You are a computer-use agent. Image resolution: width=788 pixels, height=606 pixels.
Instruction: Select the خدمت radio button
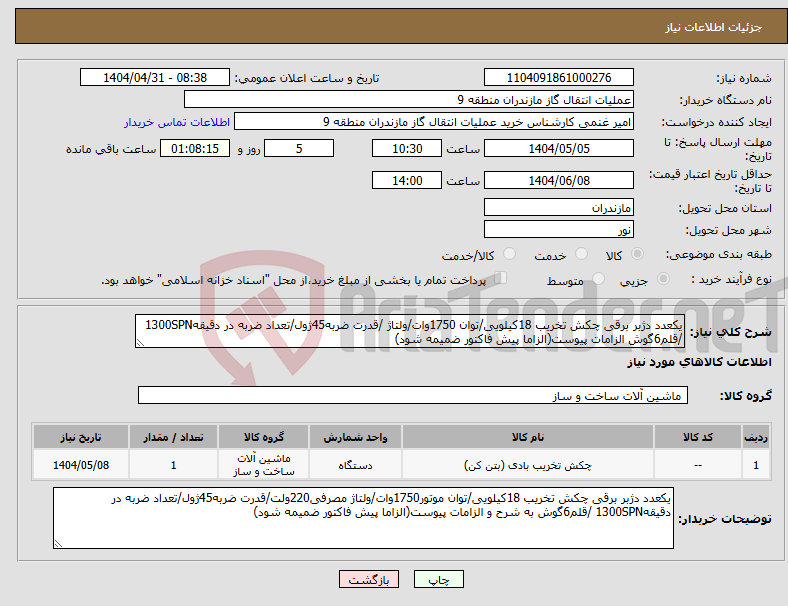581,254
